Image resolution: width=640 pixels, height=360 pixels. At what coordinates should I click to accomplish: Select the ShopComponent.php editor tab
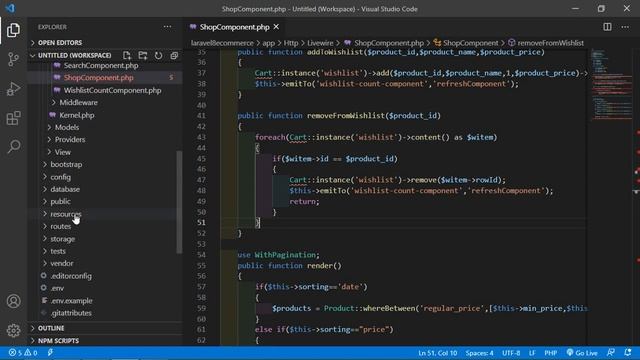click(x=234, y=27)
